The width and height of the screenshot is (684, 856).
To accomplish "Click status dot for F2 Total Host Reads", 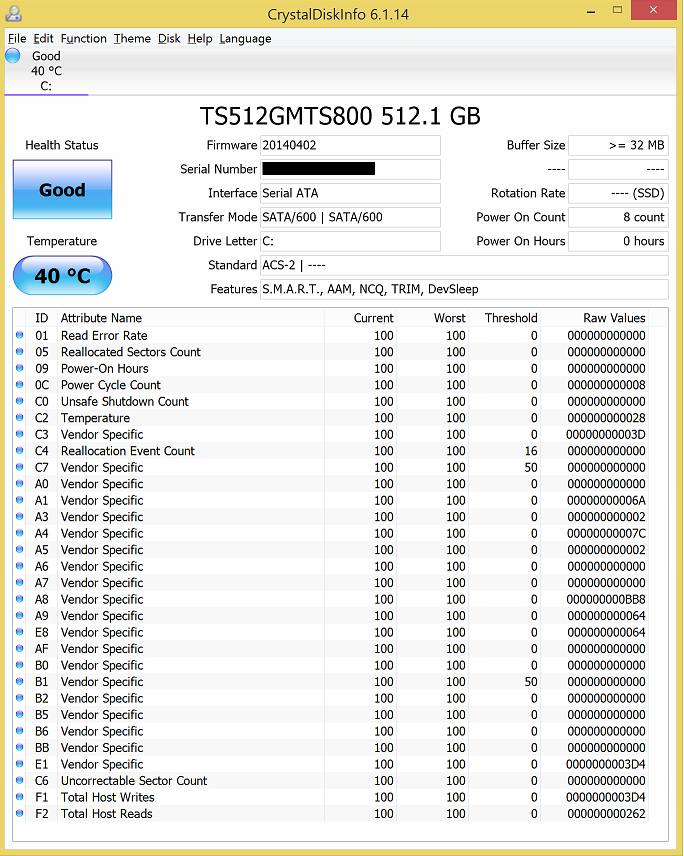I will 20,813.
